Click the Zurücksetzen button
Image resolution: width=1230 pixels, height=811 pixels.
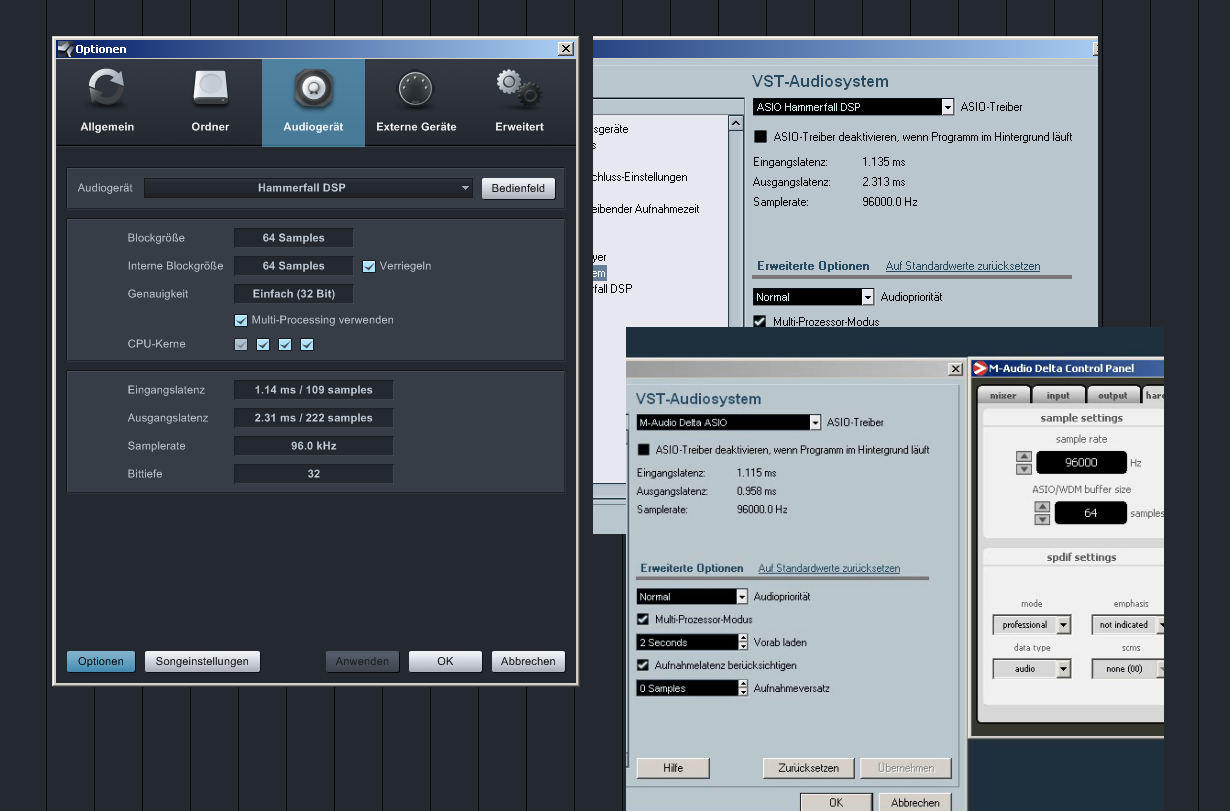[808, 768]
